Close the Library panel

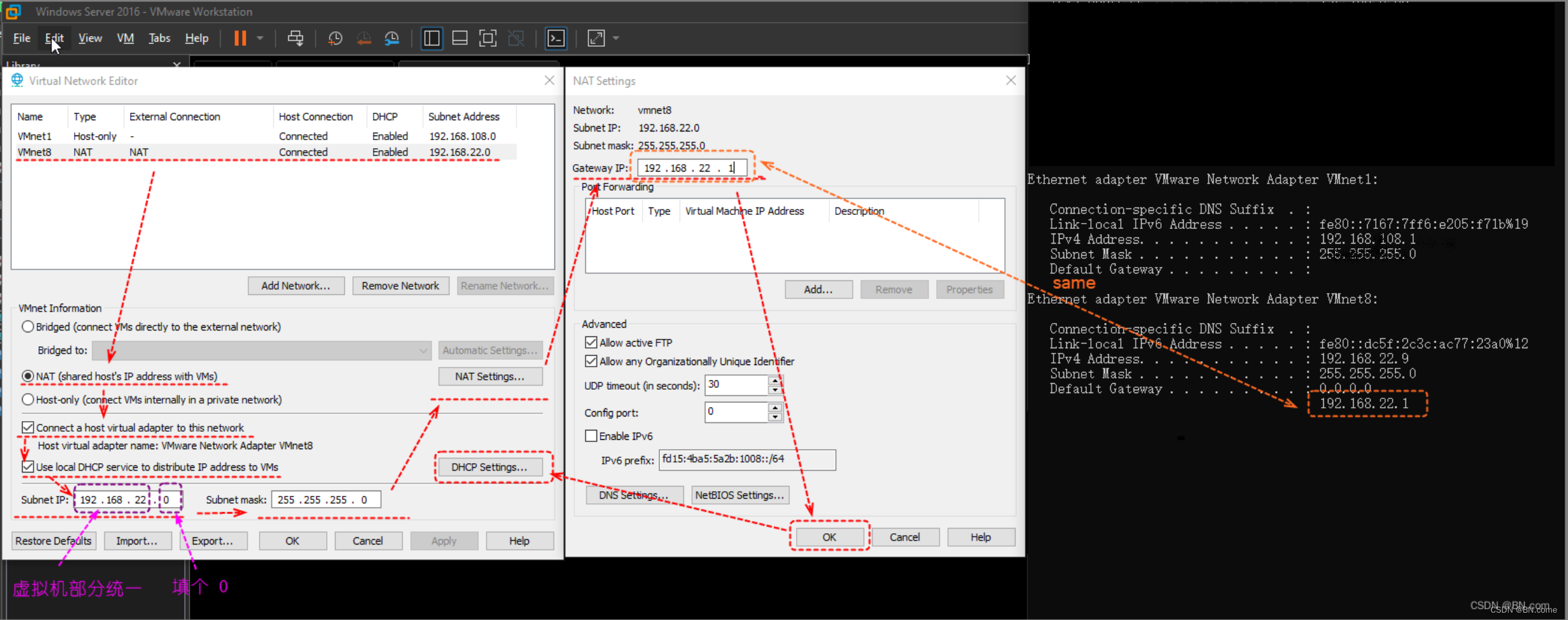click(x=177, y=65)
